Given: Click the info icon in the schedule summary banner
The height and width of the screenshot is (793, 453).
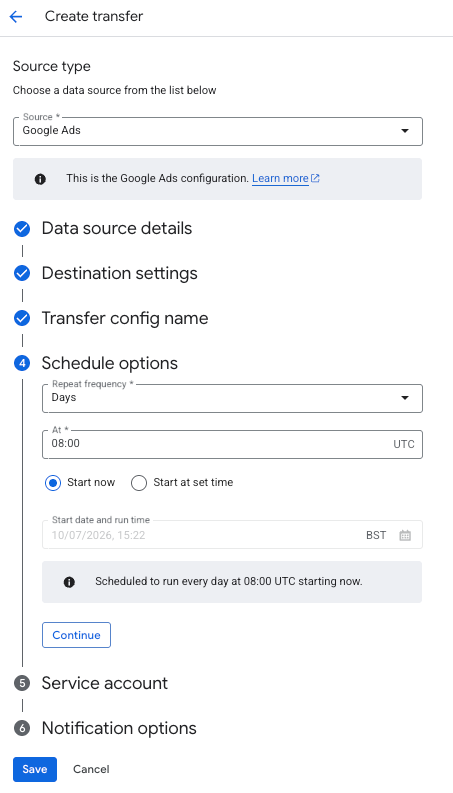Looking at the screenshot, I should (69, 582).
